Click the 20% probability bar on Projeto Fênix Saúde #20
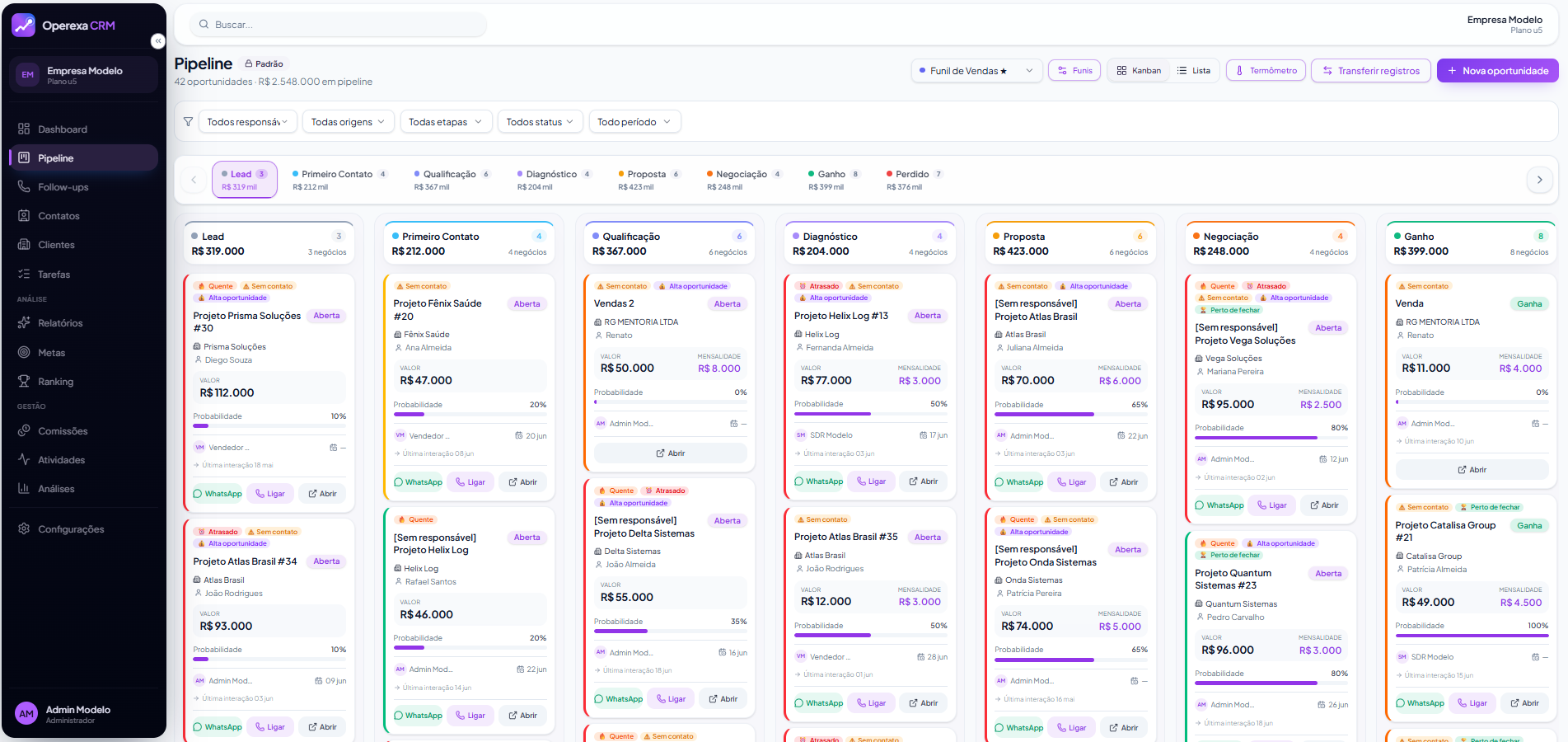The image size is (1568, 742). (x=470, y=414)
